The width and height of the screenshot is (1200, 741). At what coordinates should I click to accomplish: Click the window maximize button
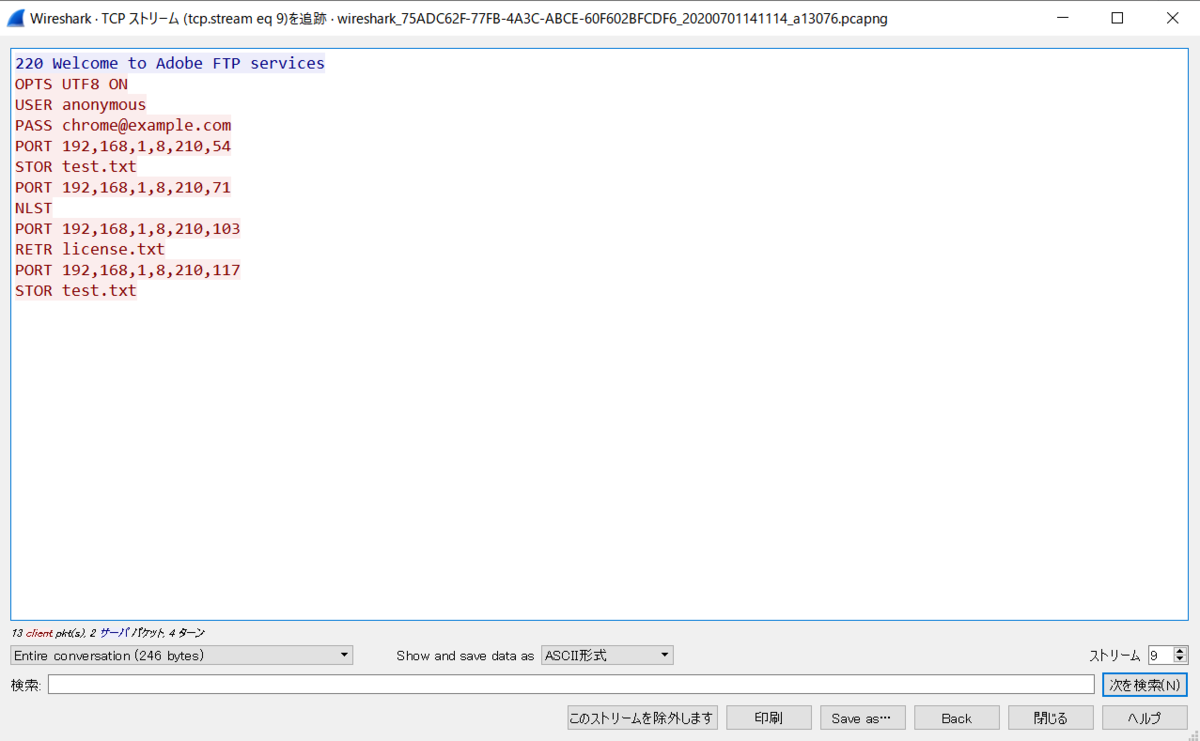(1117, 18)
